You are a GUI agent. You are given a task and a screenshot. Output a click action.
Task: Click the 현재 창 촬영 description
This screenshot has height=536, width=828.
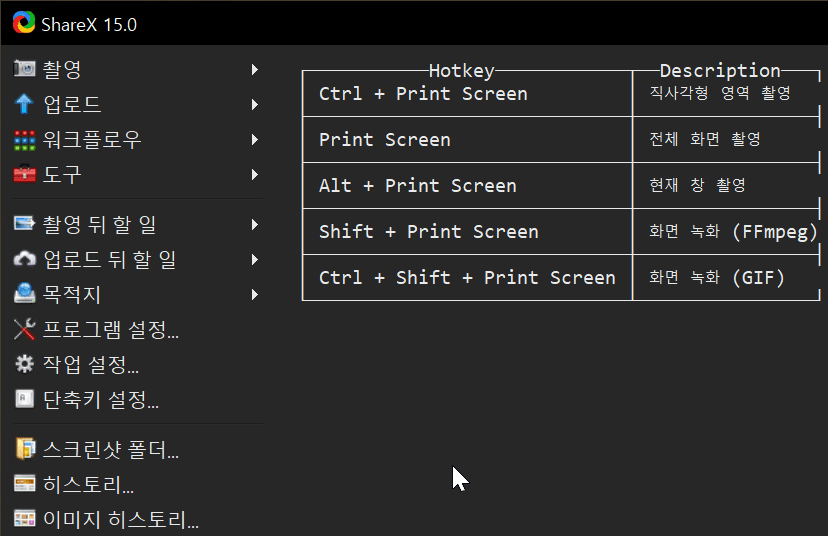coord(698,185)
